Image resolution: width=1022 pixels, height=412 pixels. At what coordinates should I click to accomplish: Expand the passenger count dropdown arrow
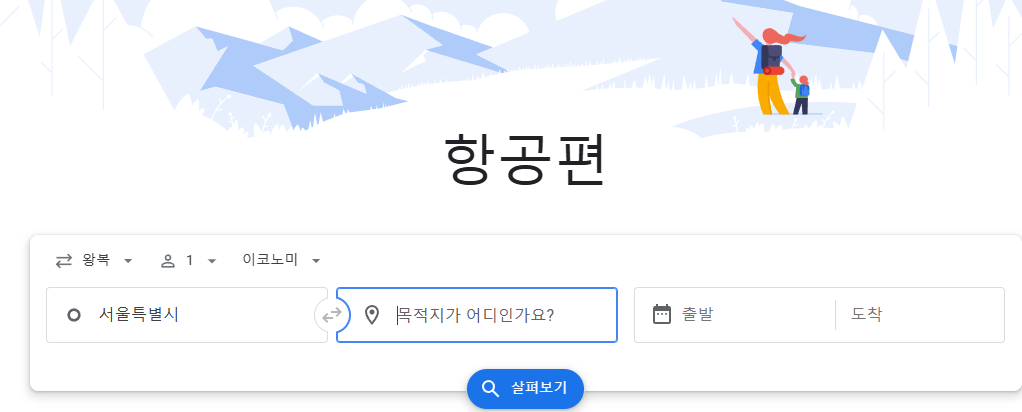pyautogui.click(x=211, y=261)
